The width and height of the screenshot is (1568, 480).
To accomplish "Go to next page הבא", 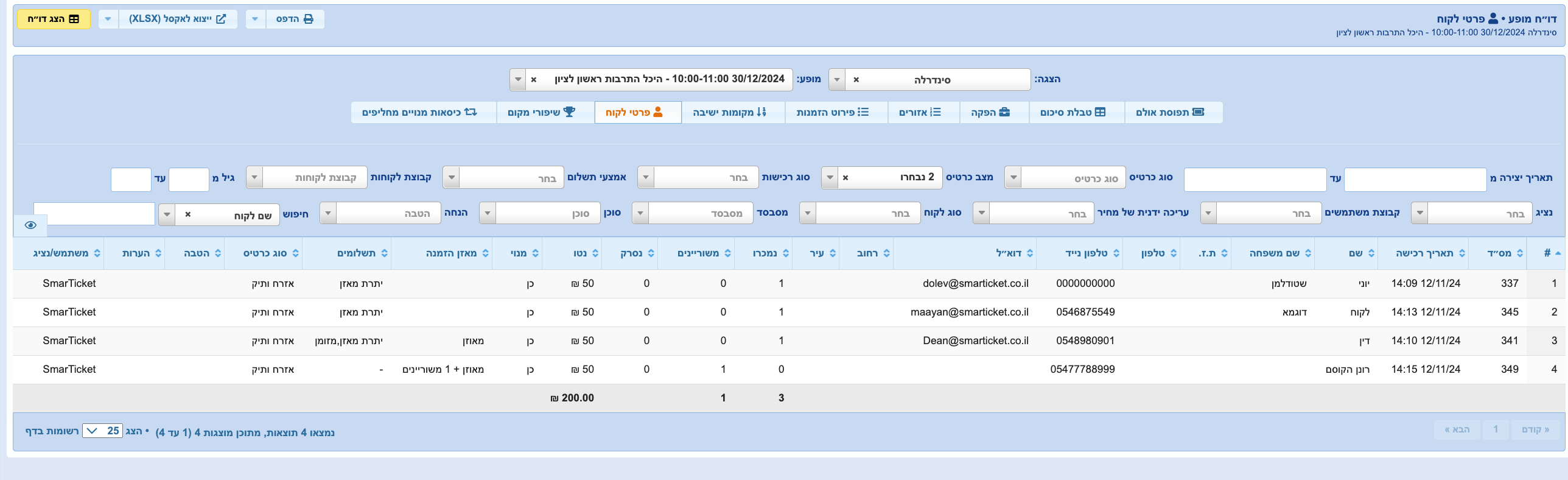I will pos(1457,430).
